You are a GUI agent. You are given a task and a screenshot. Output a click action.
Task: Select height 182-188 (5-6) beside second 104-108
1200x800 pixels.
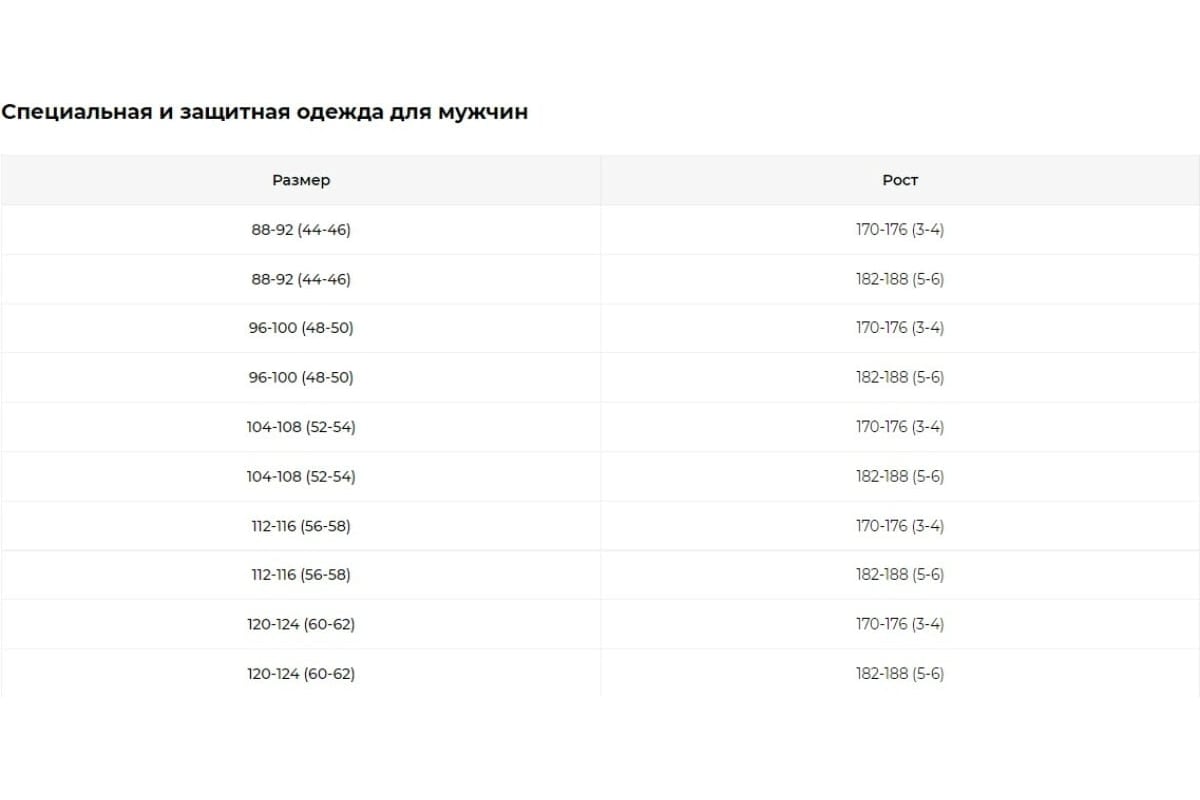pos(900,476)
